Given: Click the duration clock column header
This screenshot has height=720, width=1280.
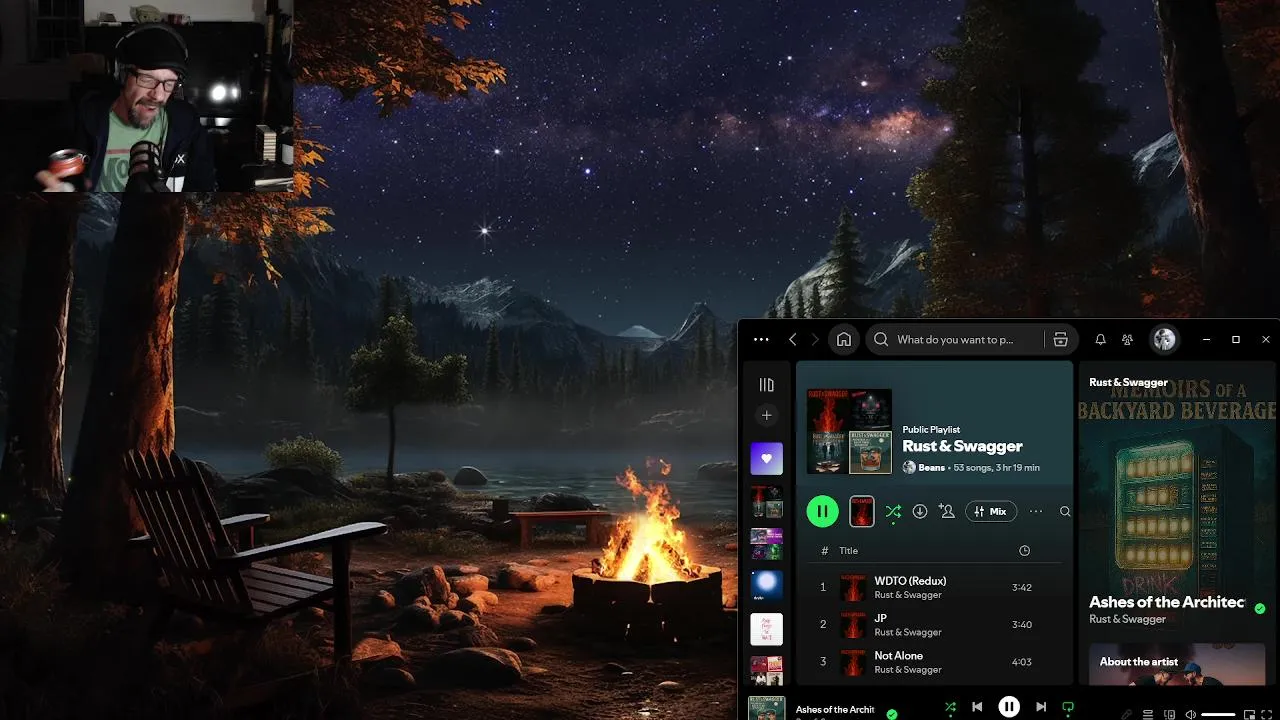Looking at the screenshot, I should [x=1024, y=551].
